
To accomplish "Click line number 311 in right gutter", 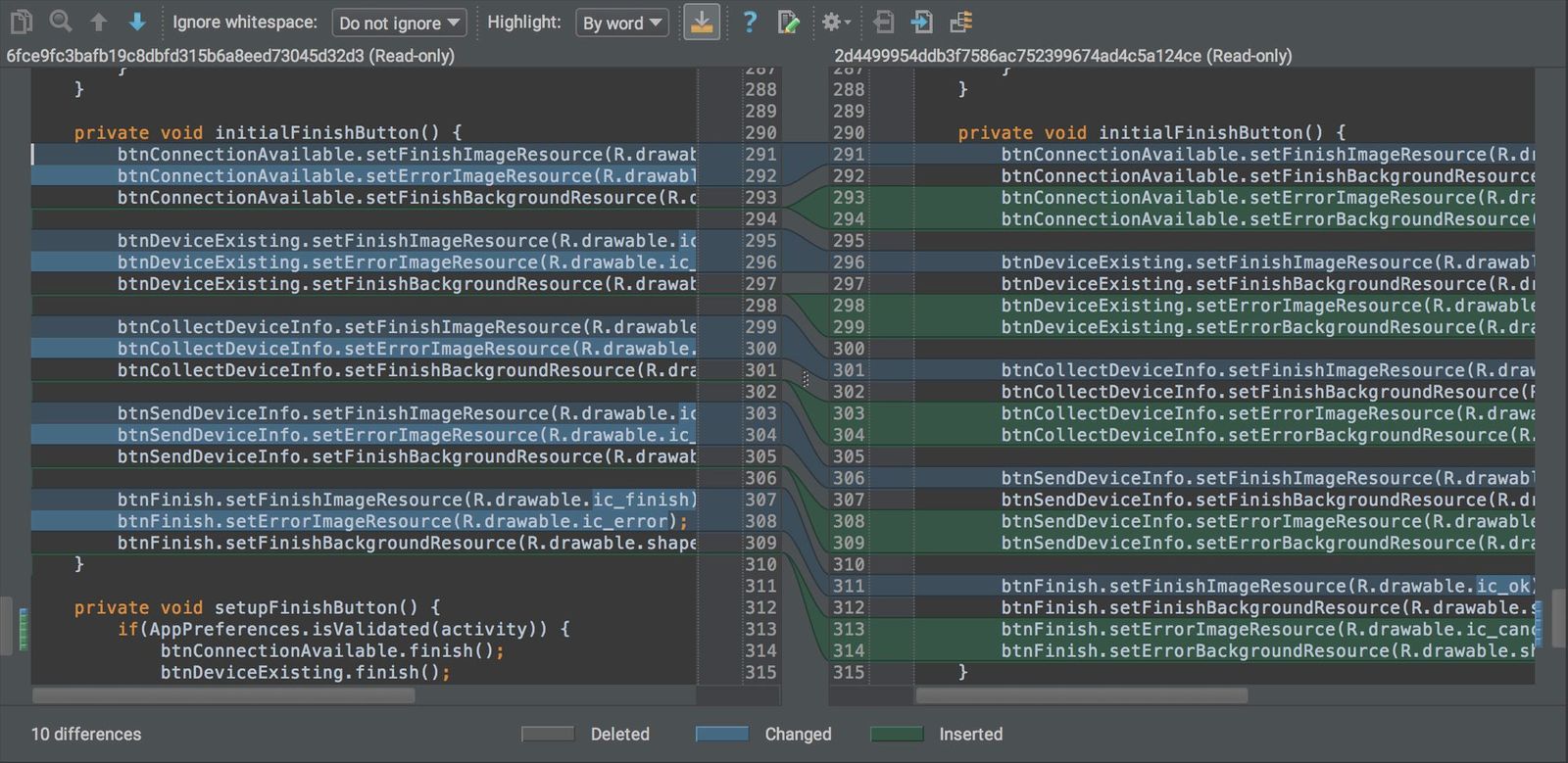I will tap(849, 586).
